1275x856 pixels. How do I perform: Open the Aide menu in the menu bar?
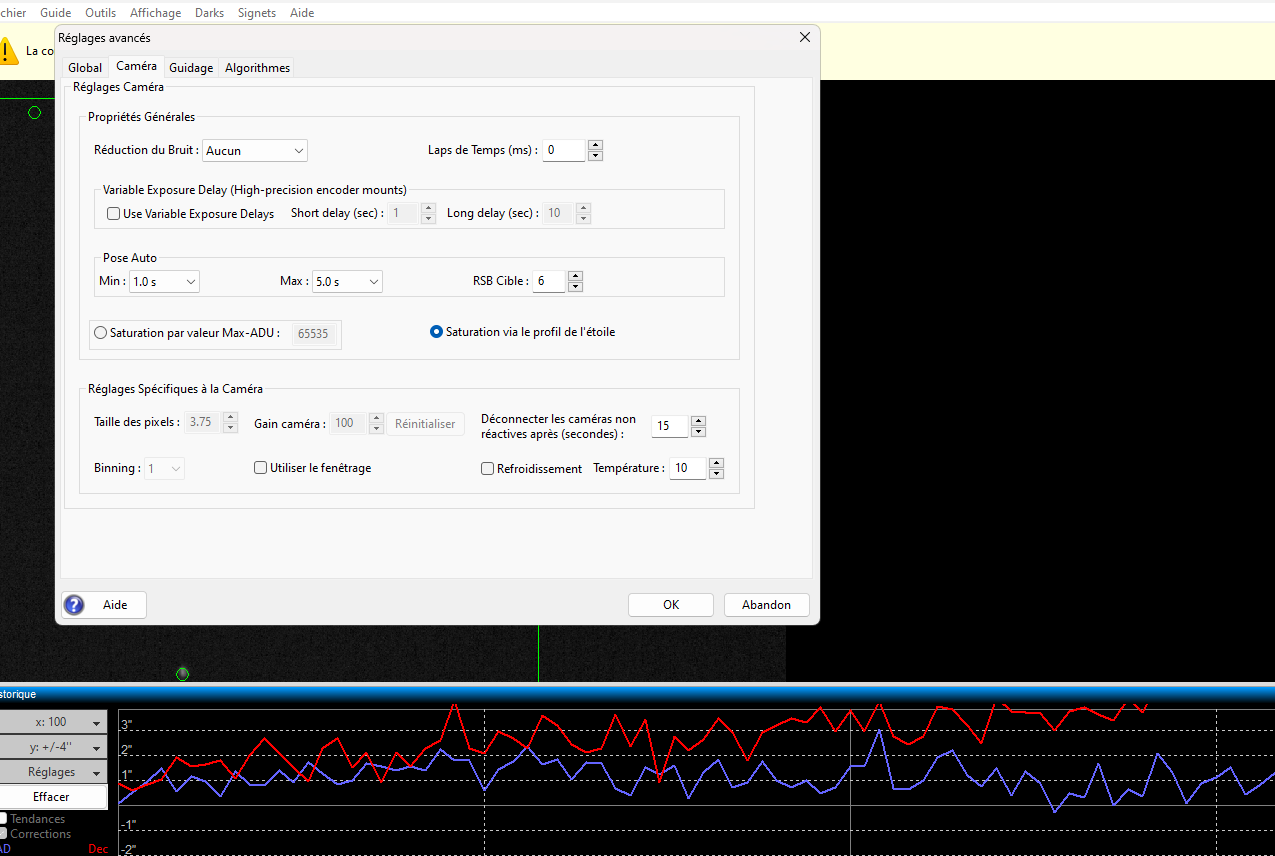(x=301, y=13)
